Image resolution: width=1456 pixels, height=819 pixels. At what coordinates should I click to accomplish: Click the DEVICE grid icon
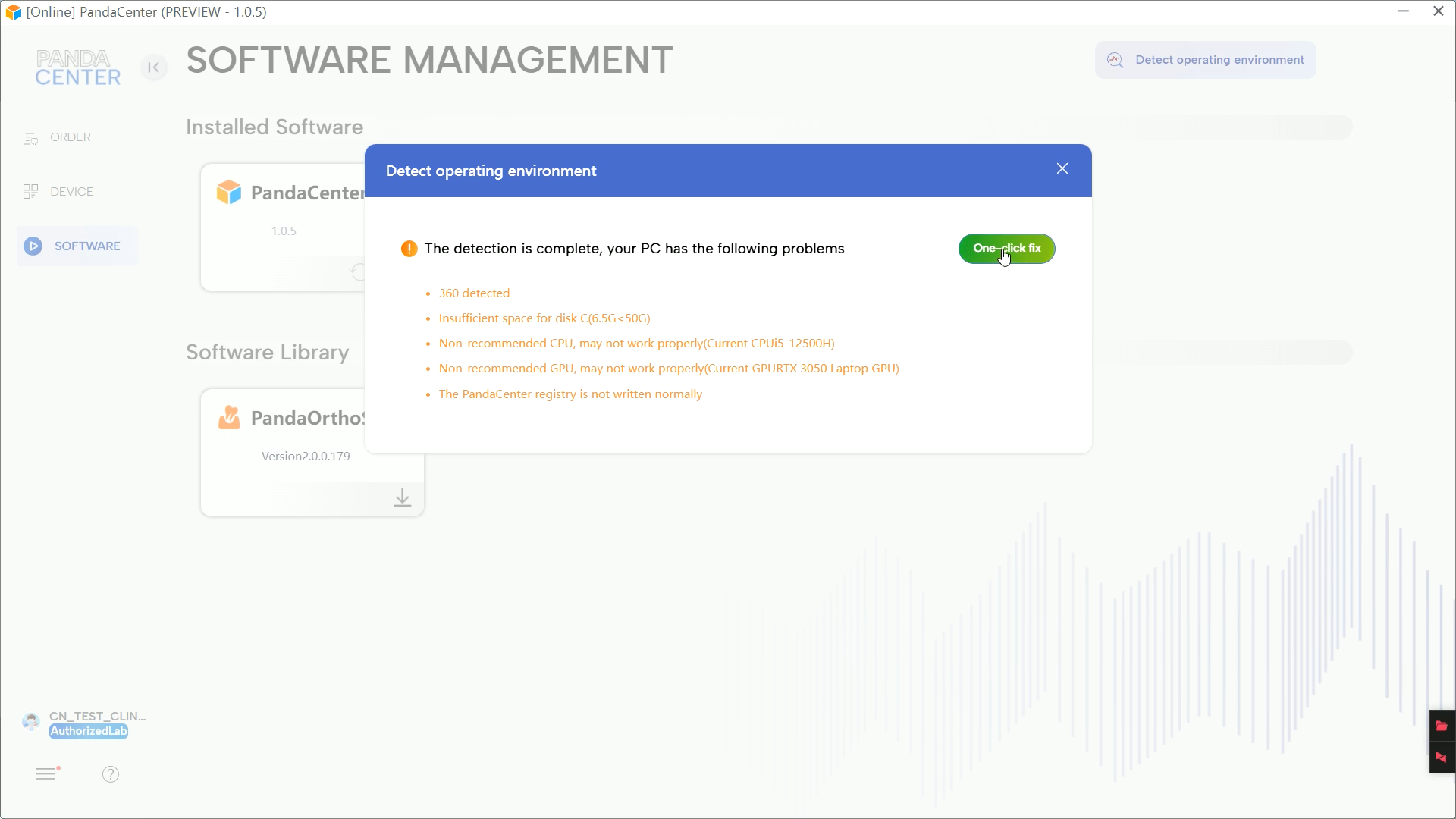click(30, 192)
